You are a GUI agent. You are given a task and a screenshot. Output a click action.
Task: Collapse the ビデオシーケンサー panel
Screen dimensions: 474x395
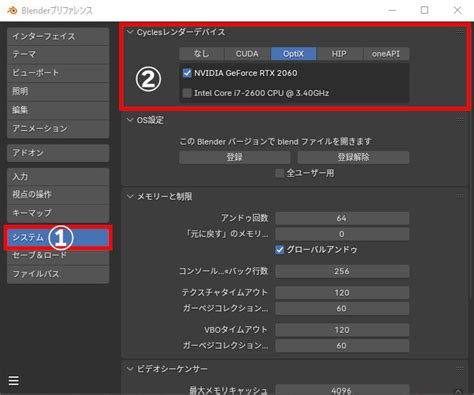pyautogui.click(x=130, y=369)
